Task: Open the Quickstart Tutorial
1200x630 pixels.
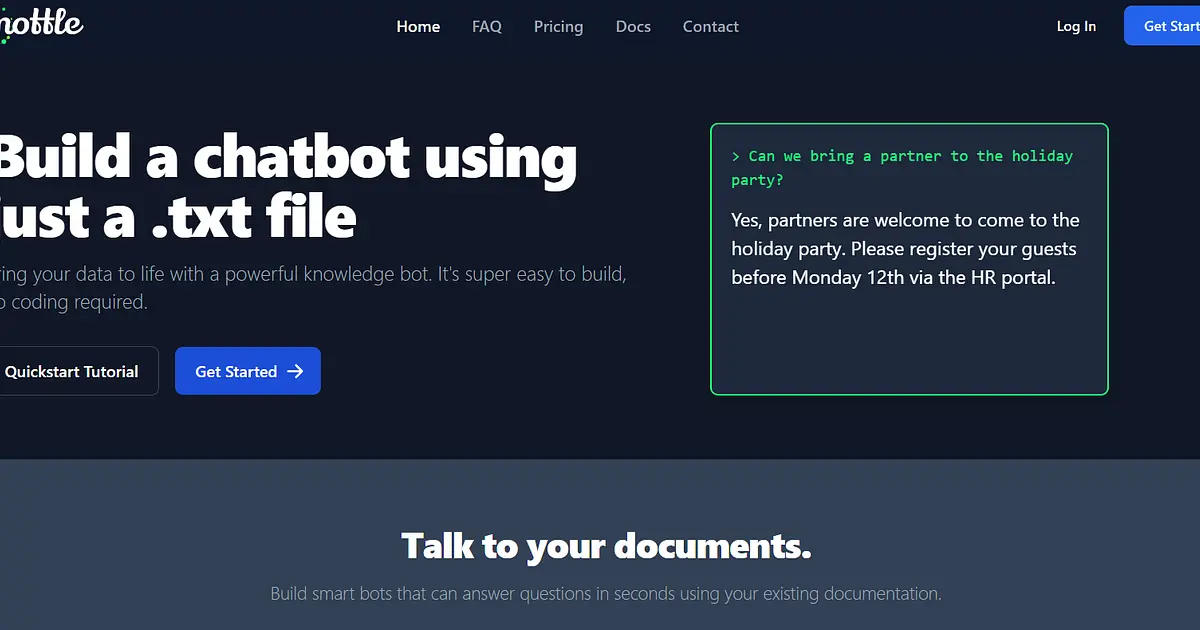Action: coord(78,371)
